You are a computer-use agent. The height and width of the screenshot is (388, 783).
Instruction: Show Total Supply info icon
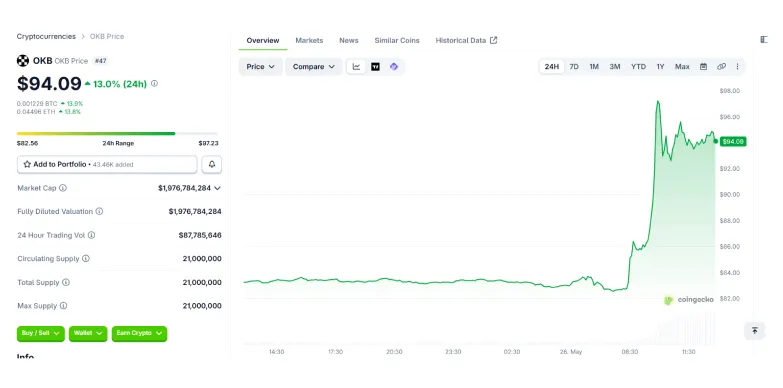pos(66,282)
